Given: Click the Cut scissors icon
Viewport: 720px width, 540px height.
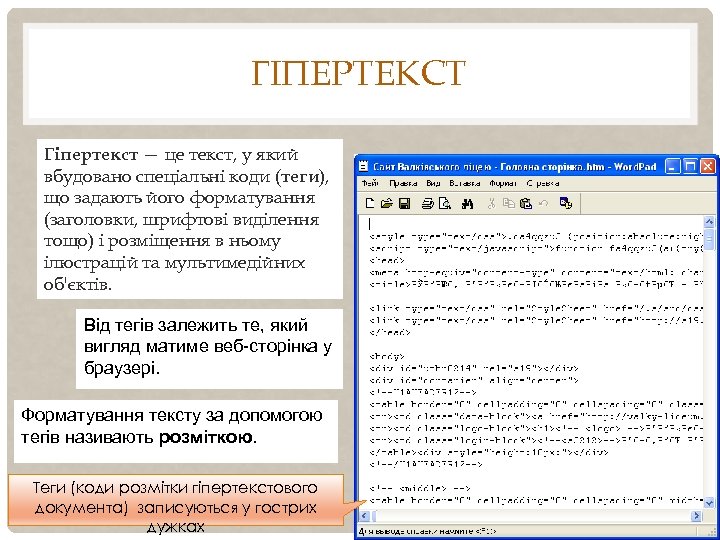Looking at the screenshot, I should click(x=491, y=203).
